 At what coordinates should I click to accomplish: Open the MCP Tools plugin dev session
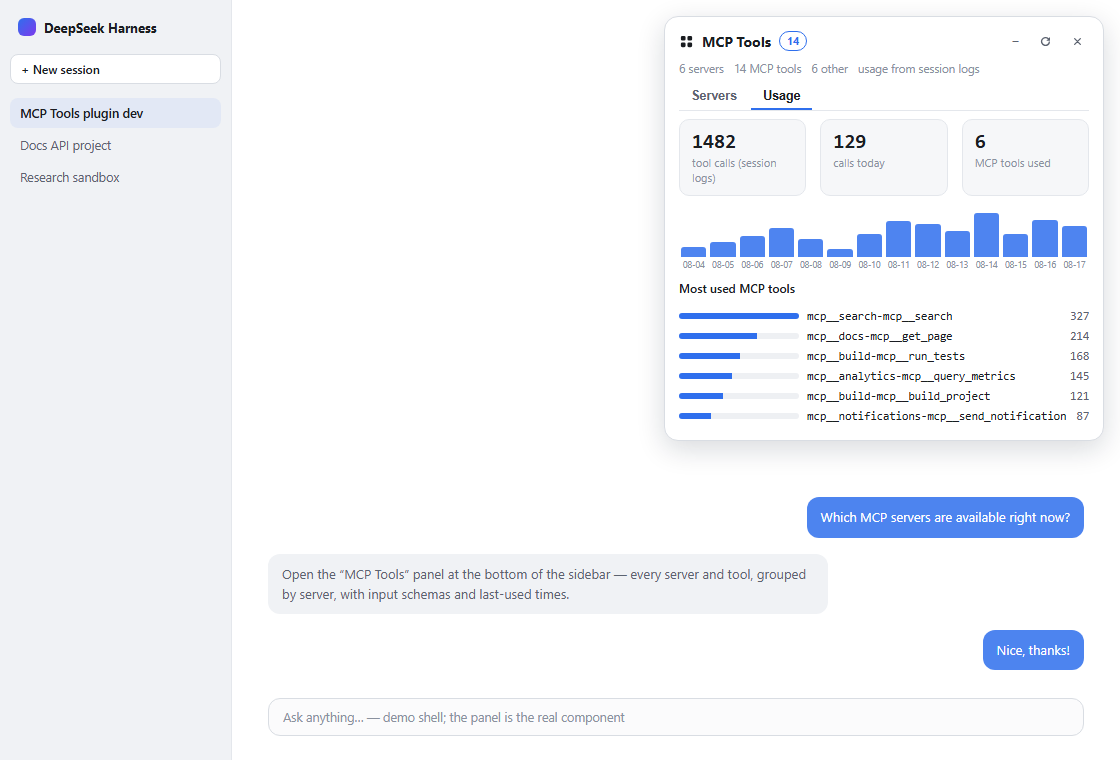click(x=115, y=114)
